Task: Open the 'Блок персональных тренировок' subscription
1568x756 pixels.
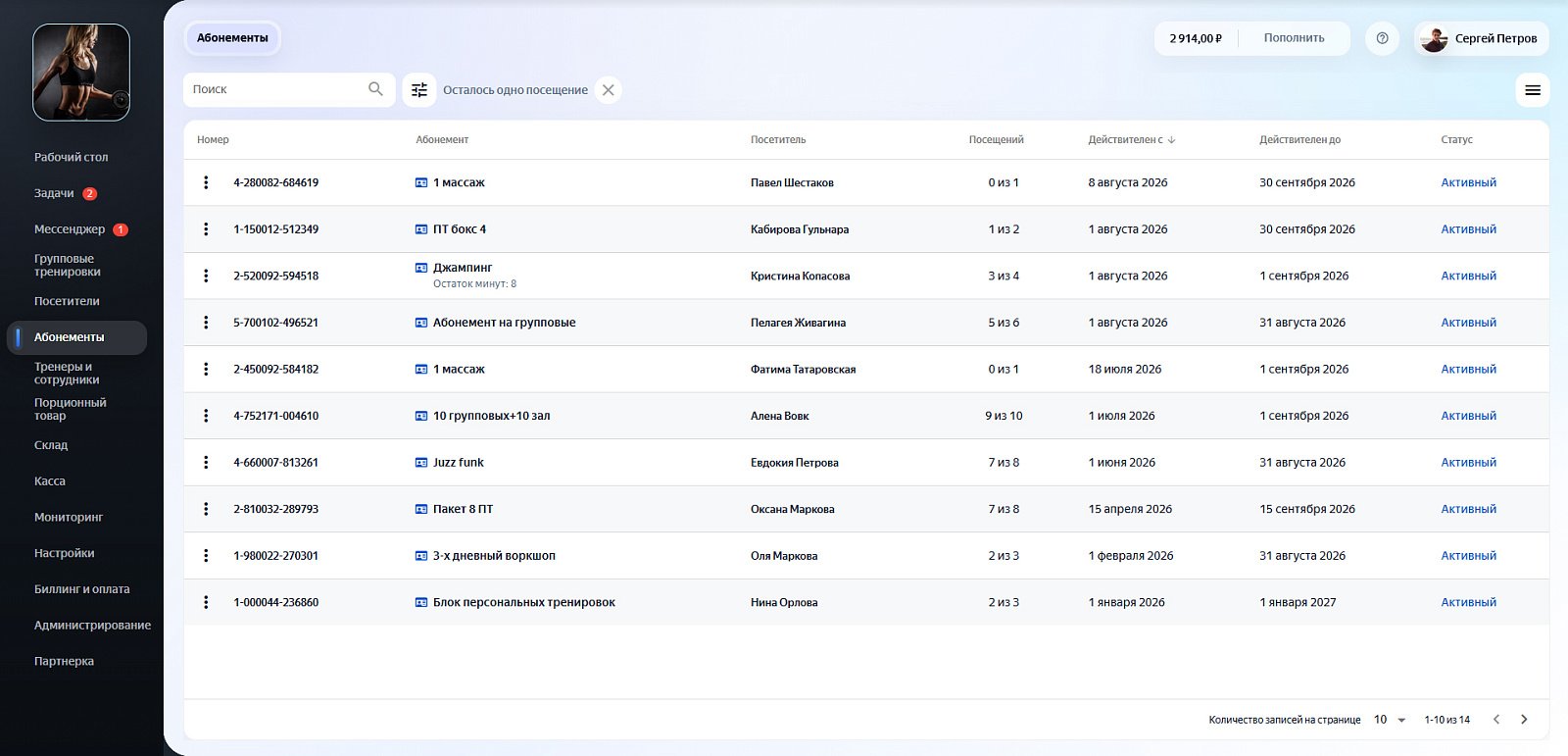Action: (524, 602)
